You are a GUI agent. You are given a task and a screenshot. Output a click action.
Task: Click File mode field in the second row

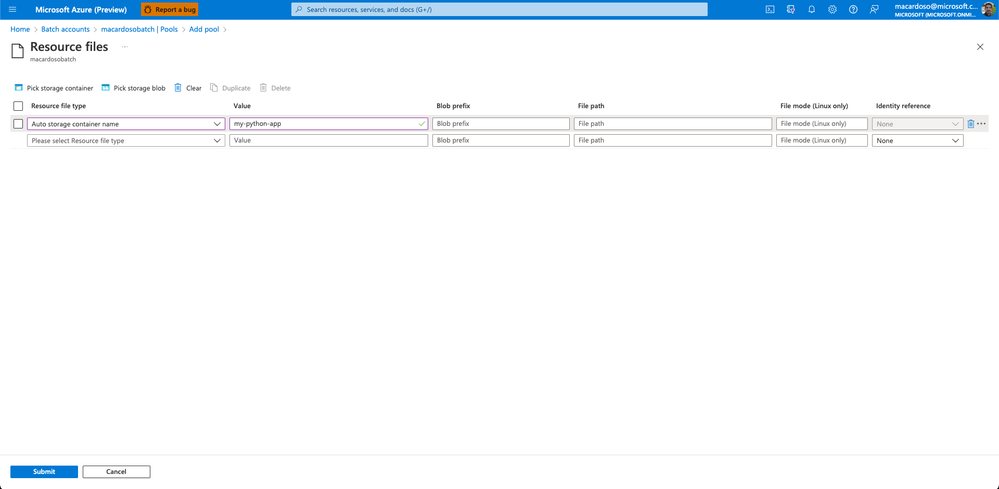click(x=822, y=141)
